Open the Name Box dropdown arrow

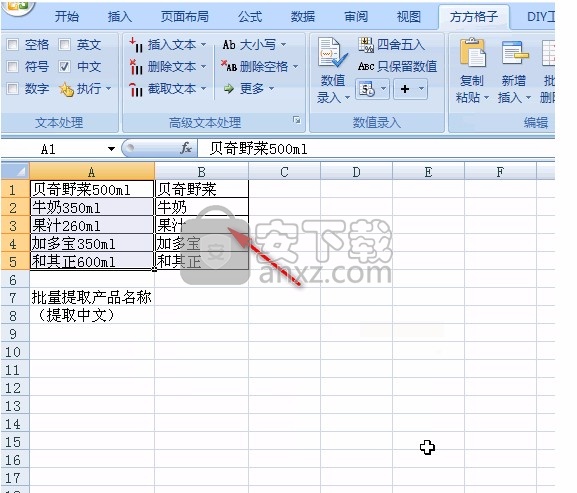(111, 149)
